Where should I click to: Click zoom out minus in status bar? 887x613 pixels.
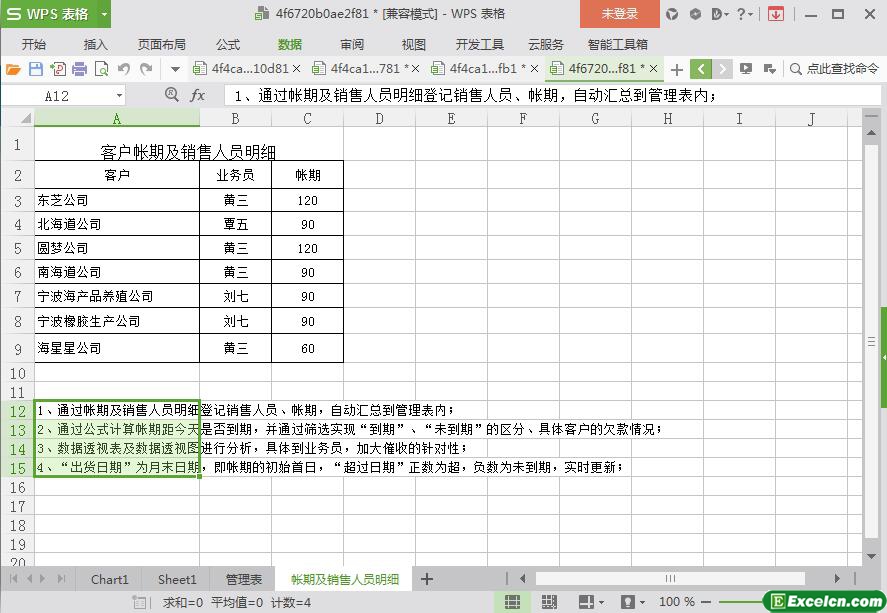[x=706, y=602]
